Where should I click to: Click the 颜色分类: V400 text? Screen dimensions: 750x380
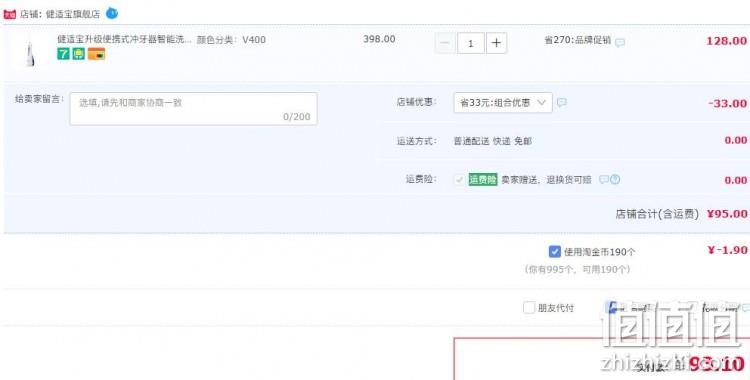tap(232, 40)
